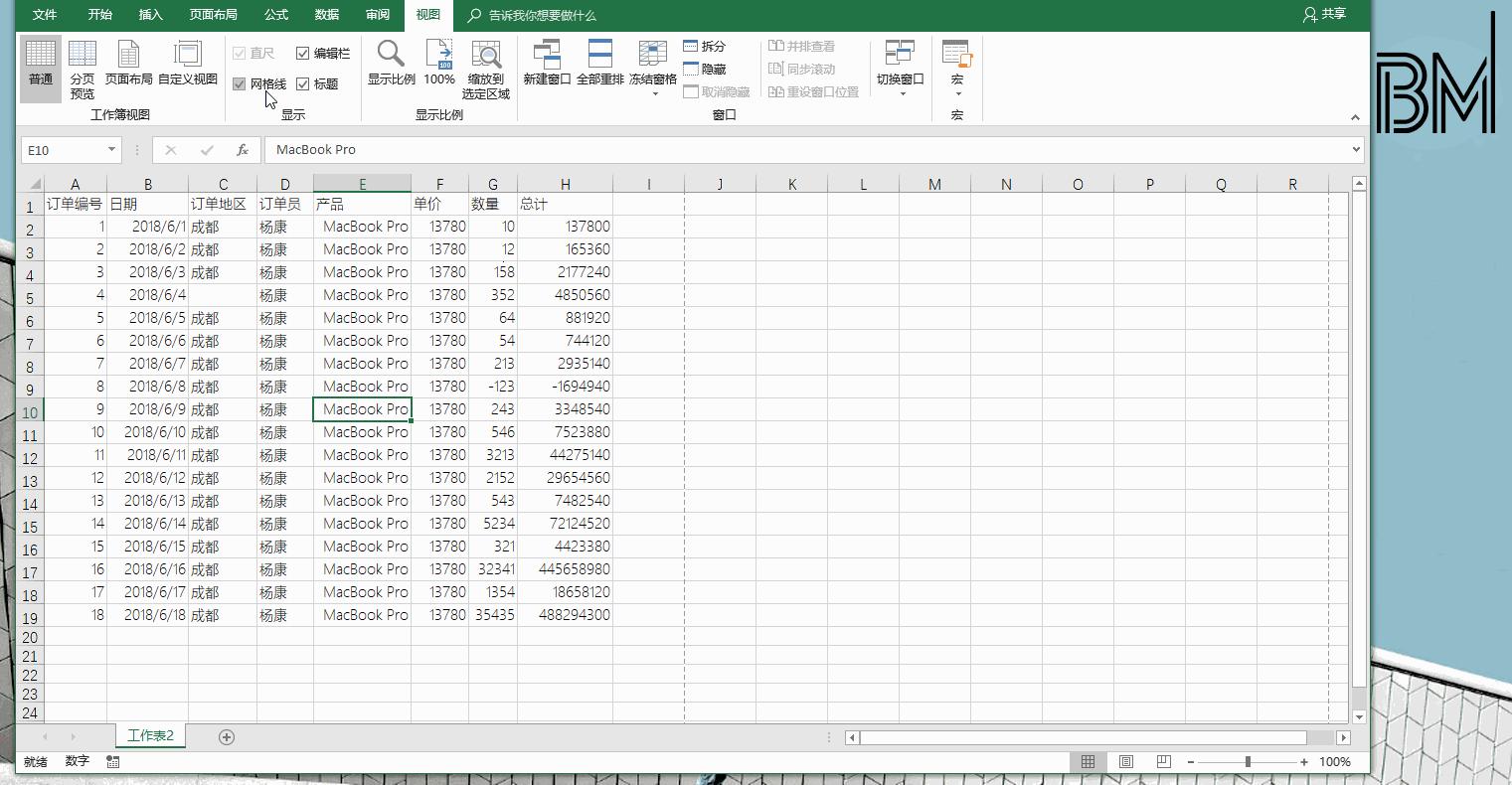Open the Switch Windows (切换窗口) dropdown
Image resolution: width=1512 pixels, height=785 pixels.
click(901, 69)
